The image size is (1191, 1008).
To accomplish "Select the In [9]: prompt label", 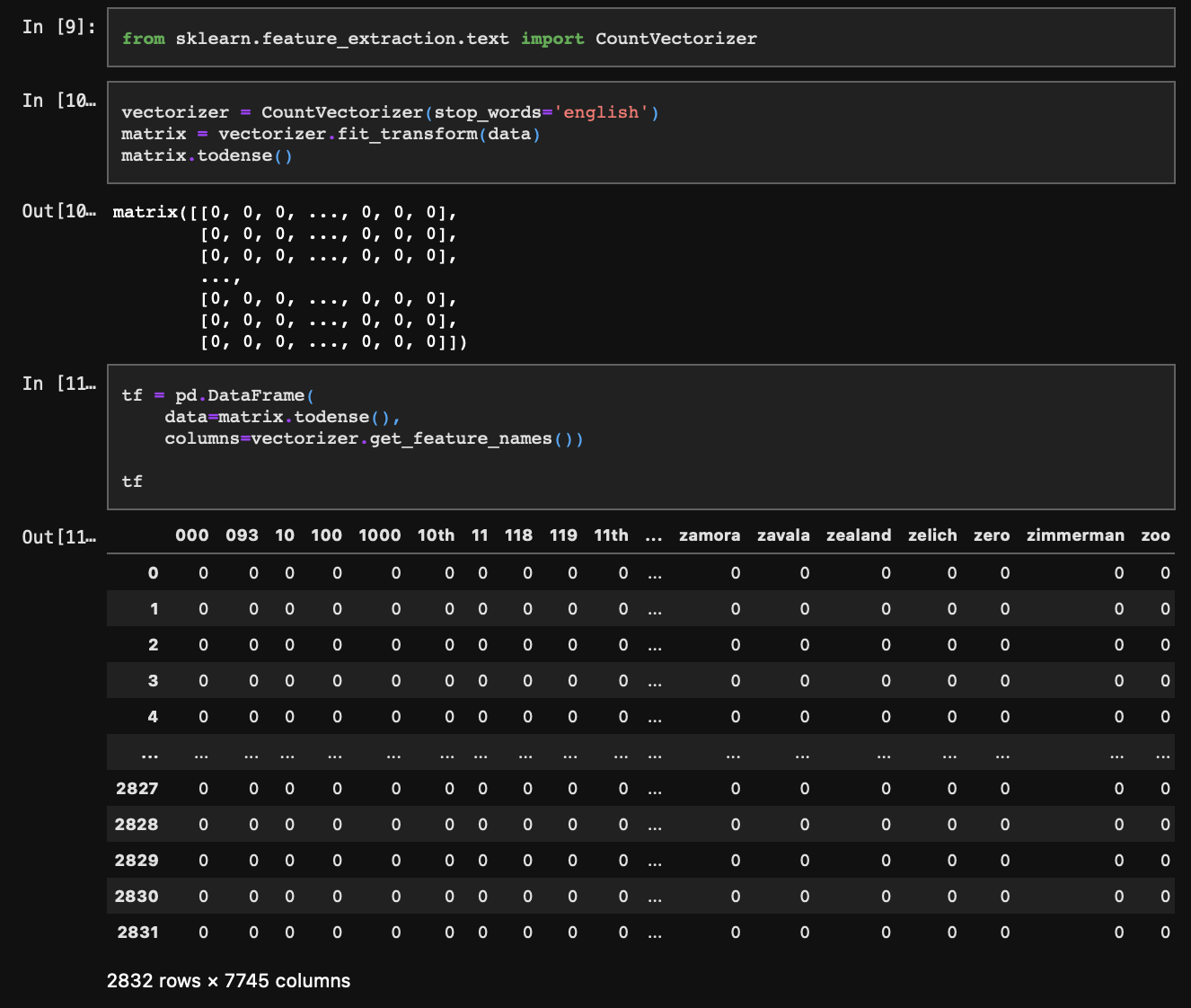I will tap(59, 27).
